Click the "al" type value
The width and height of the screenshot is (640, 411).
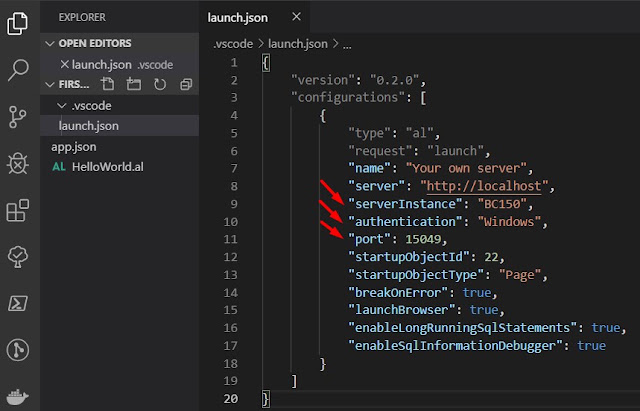point(420,133)
